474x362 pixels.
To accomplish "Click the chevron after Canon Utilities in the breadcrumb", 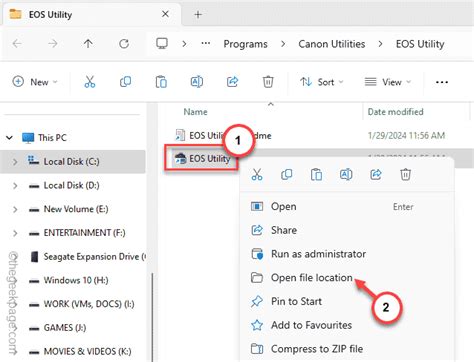I will click(380, 44).
